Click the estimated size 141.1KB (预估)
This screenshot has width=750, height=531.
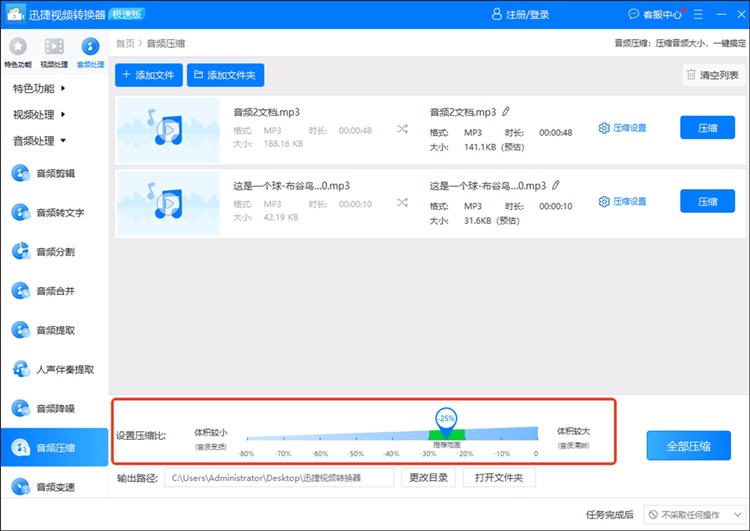494,147
